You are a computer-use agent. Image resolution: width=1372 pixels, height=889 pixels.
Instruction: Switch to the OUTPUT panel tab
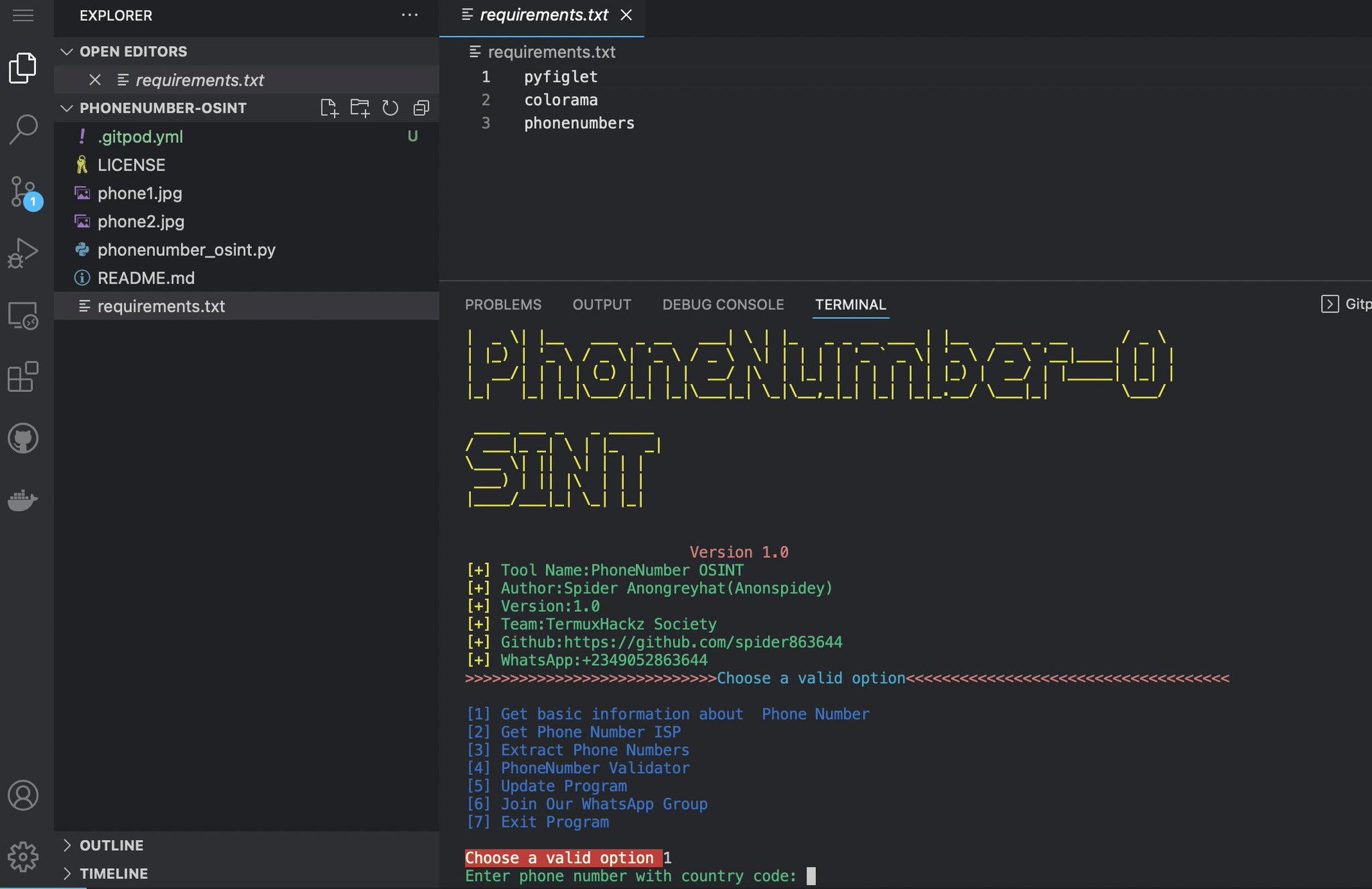pos(602,304)
